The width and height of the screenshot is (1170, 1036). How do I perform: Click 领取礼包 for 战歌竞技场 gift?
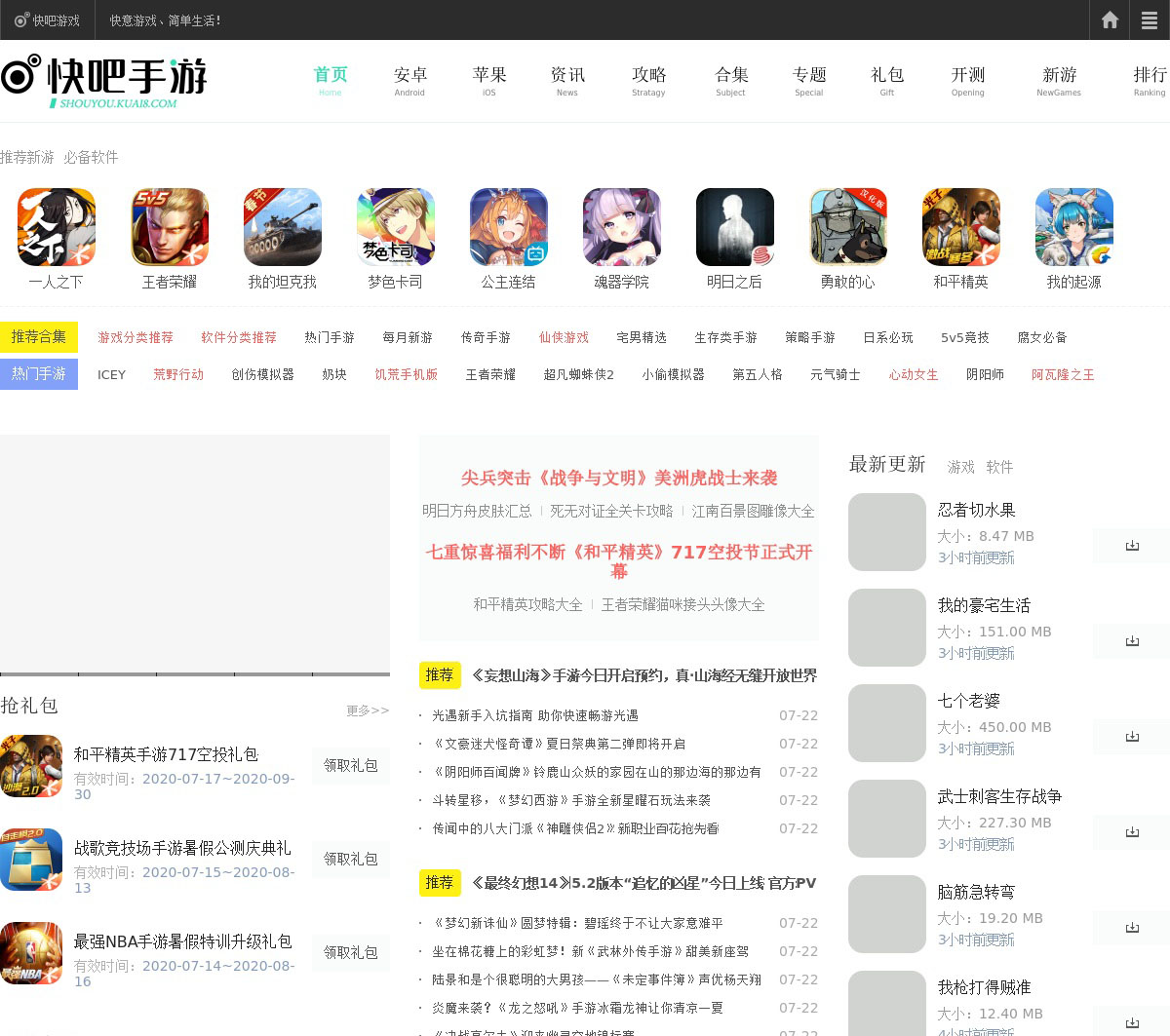[x=351, y=860]
